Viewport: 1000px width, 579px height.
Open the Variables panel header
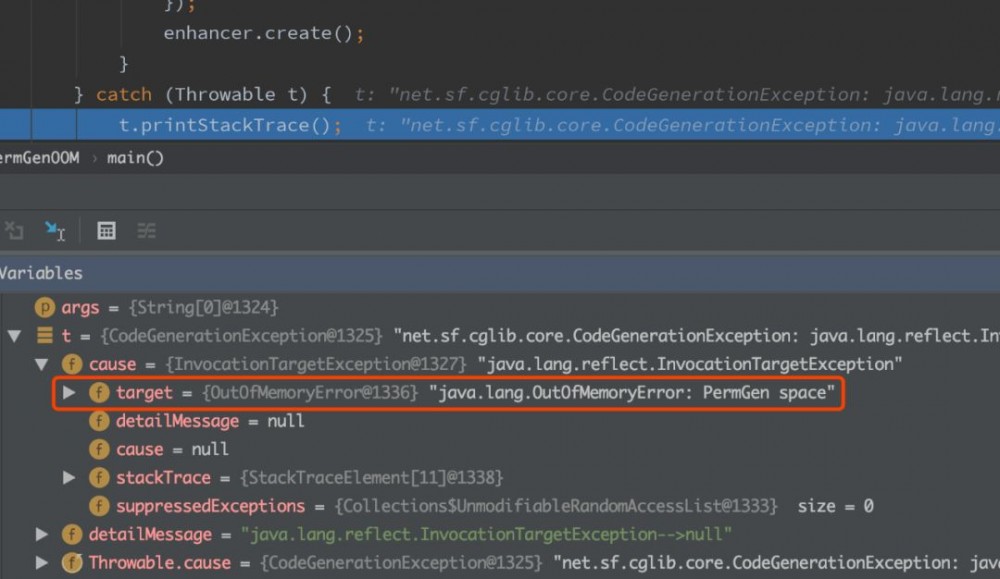click(500, 273)
